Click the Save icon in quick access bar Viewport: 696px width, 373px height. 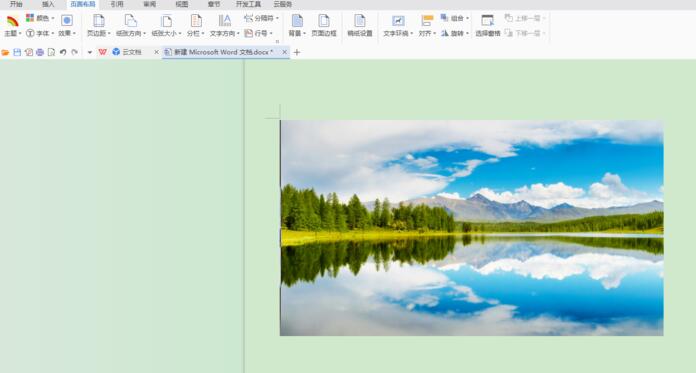tap(17, 52)
